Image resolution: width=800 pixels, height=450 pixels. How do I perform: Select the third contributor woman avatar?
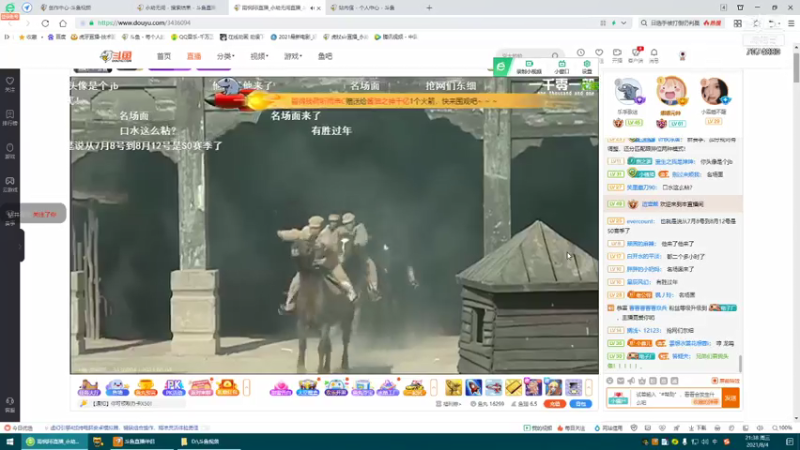coord(714,92)
